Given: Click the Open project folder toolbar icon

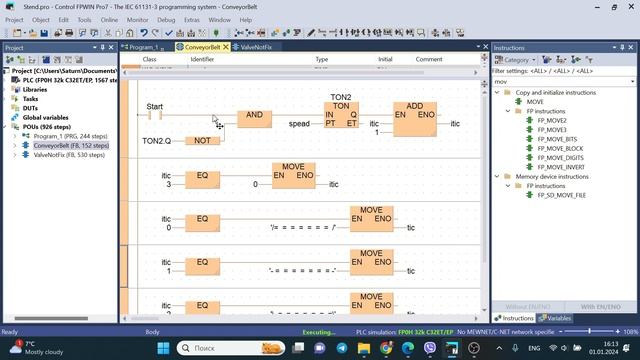Looking at the screenshot, I should 33,33.
